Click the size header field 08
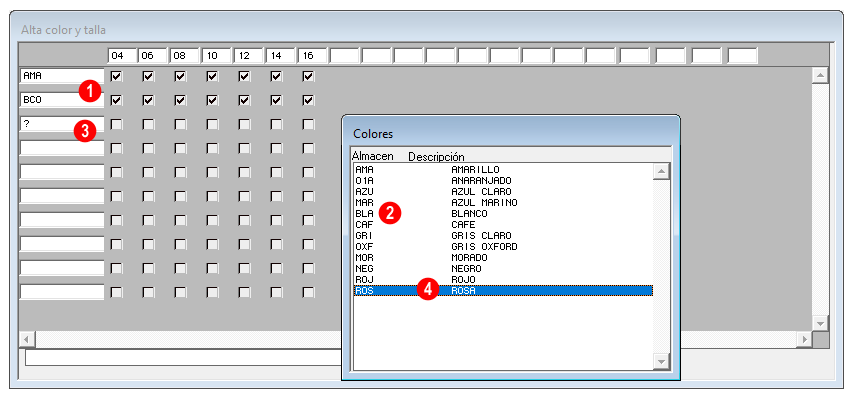Screen dimensions: 849x398 (x=185, y=55)
